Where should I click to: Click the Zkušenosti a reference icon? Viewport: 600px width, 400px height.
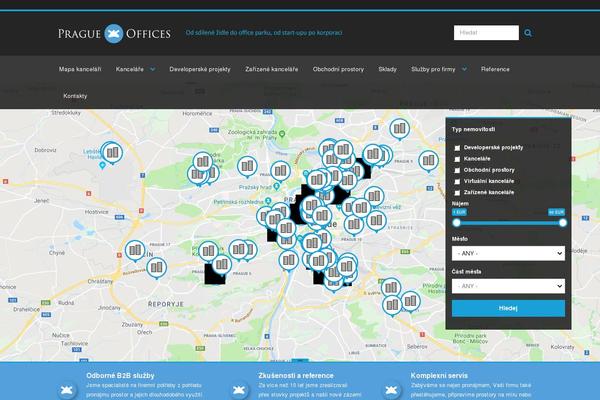[x=239, y=390]
